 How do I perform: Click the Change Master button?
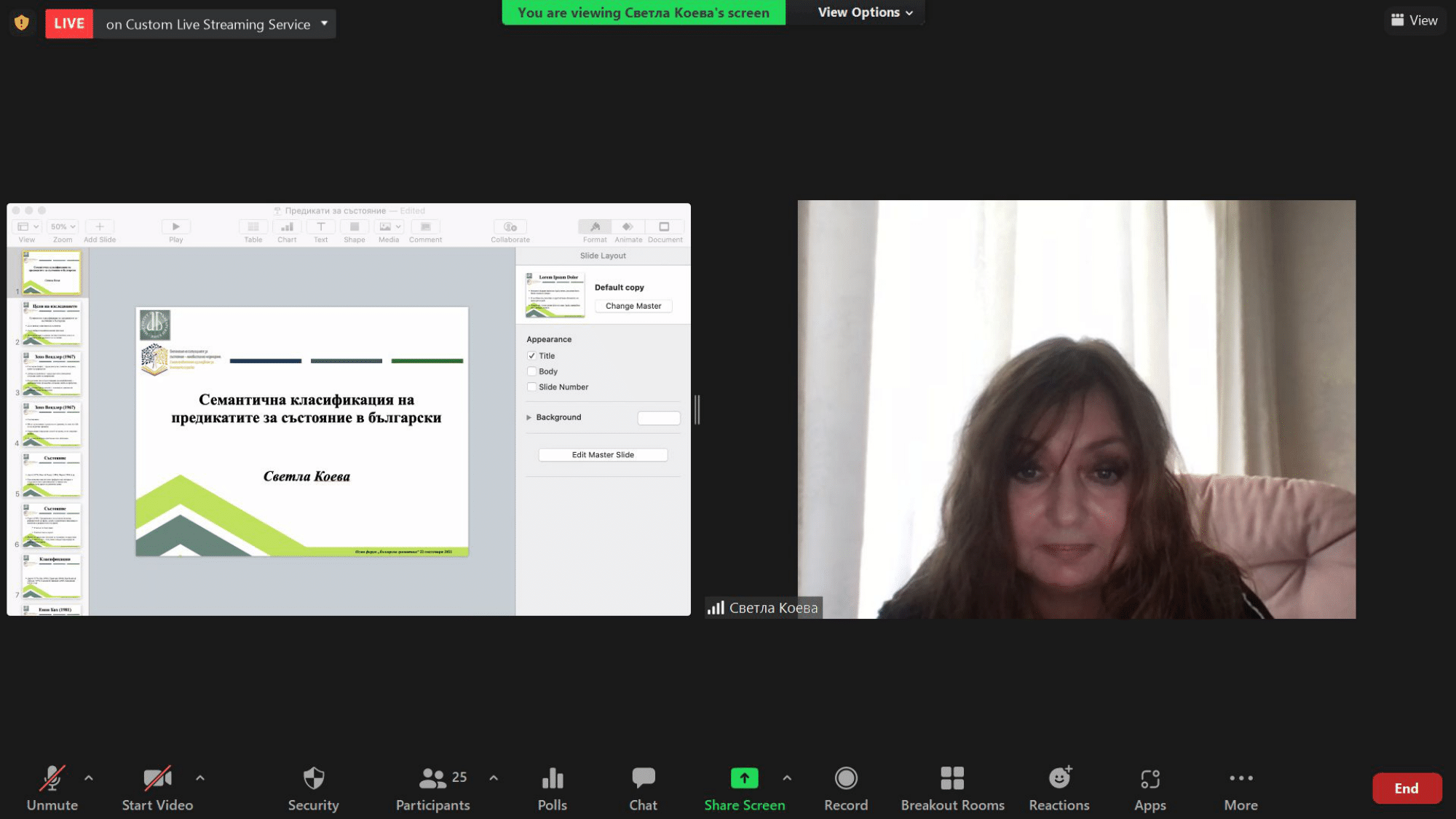[633, 306]
